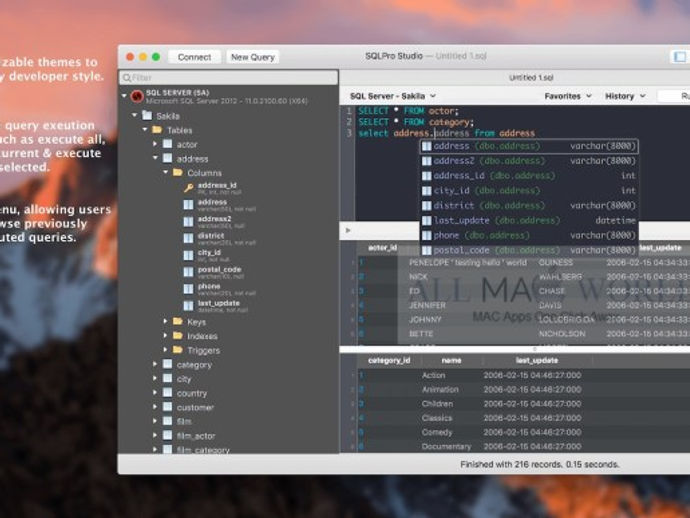Expand the city table

pos(155,378)
